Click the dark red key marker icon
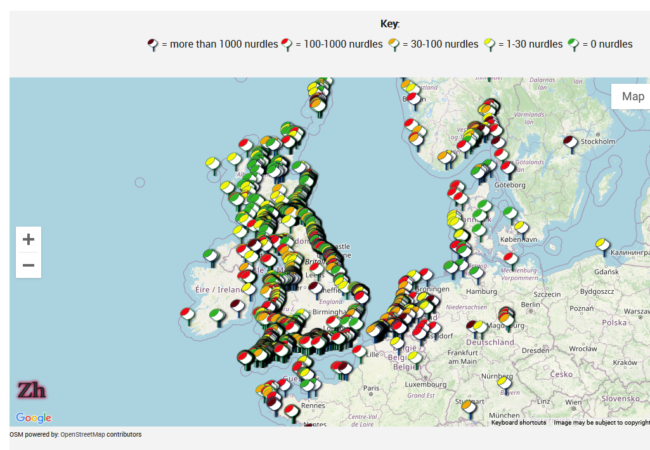 tap(153, 44)
